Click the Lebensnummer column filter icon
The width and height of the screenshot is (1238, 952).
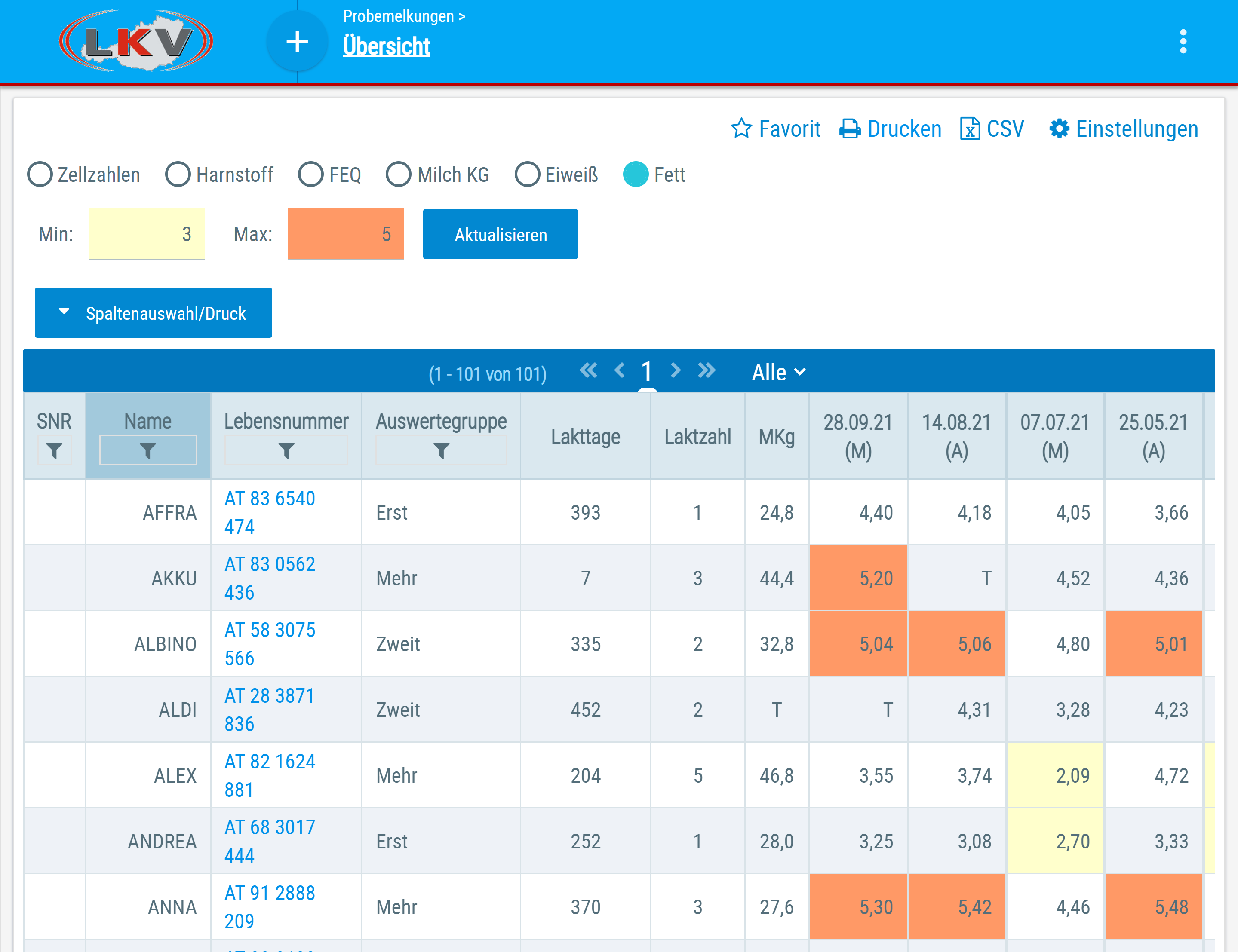pyautogui.click(x=286, y=450)
